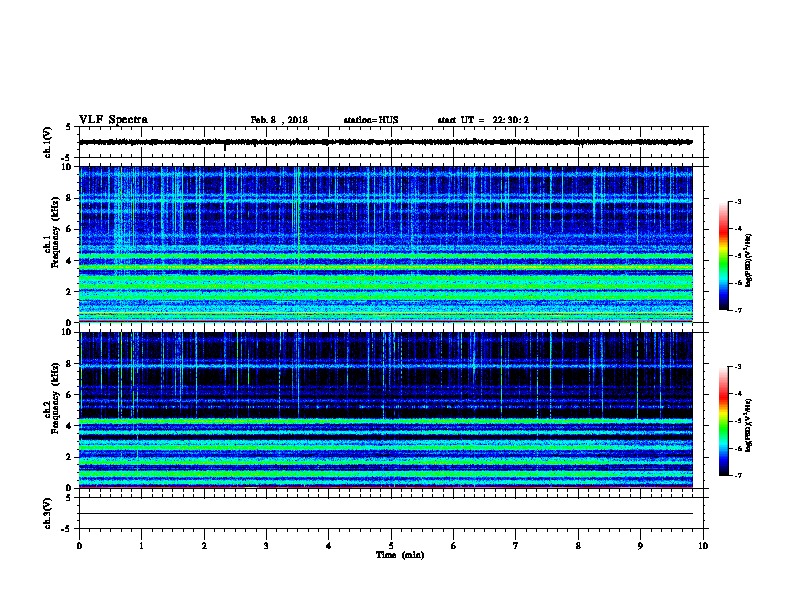This screenshot has height=612, width=792.
Task: Select the date text "Feb. 8, 2018"
Action: (x=279, y=120)
